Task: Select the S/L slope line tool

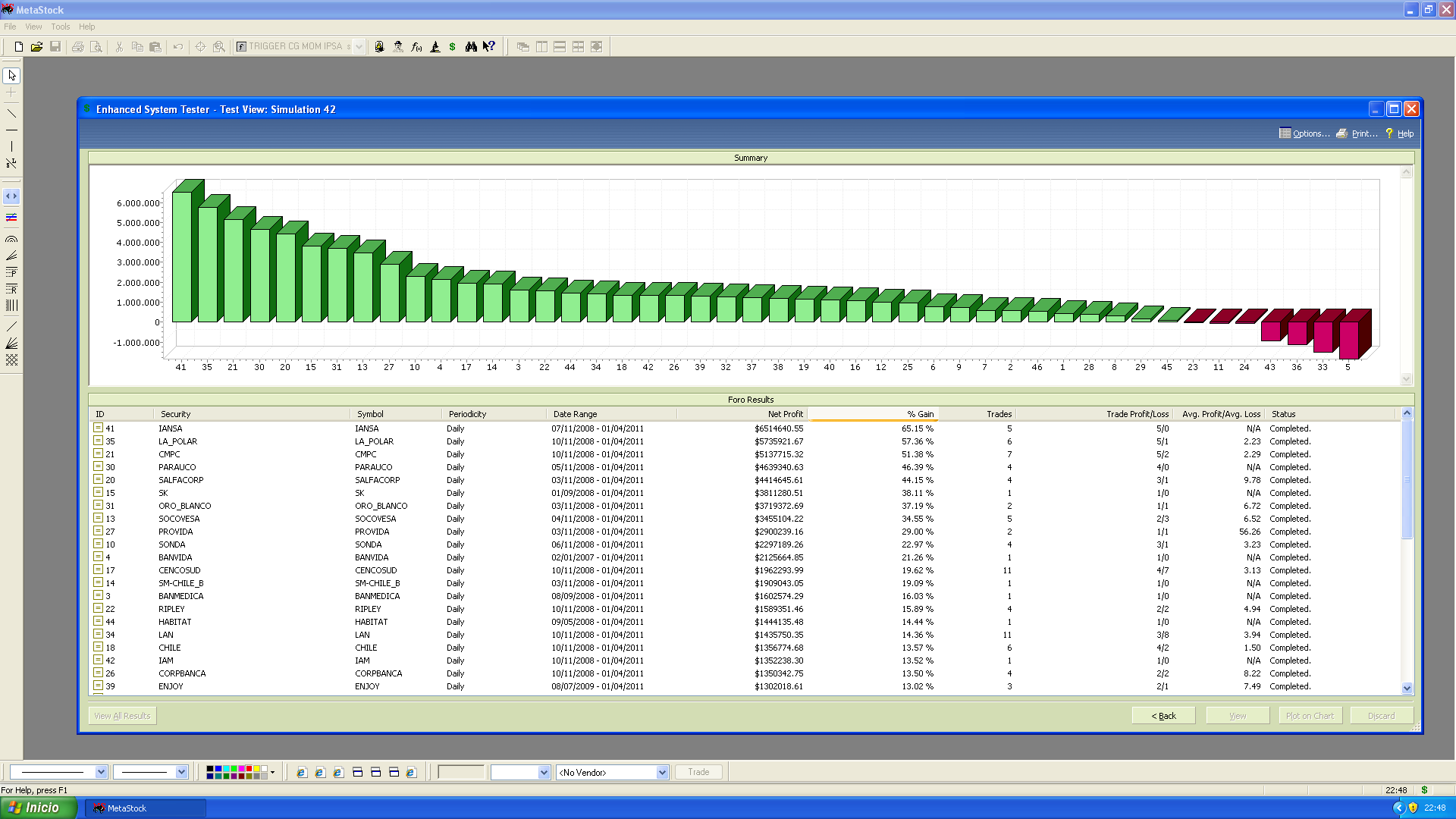Action: pyautogui.click(x=11, y=163)
